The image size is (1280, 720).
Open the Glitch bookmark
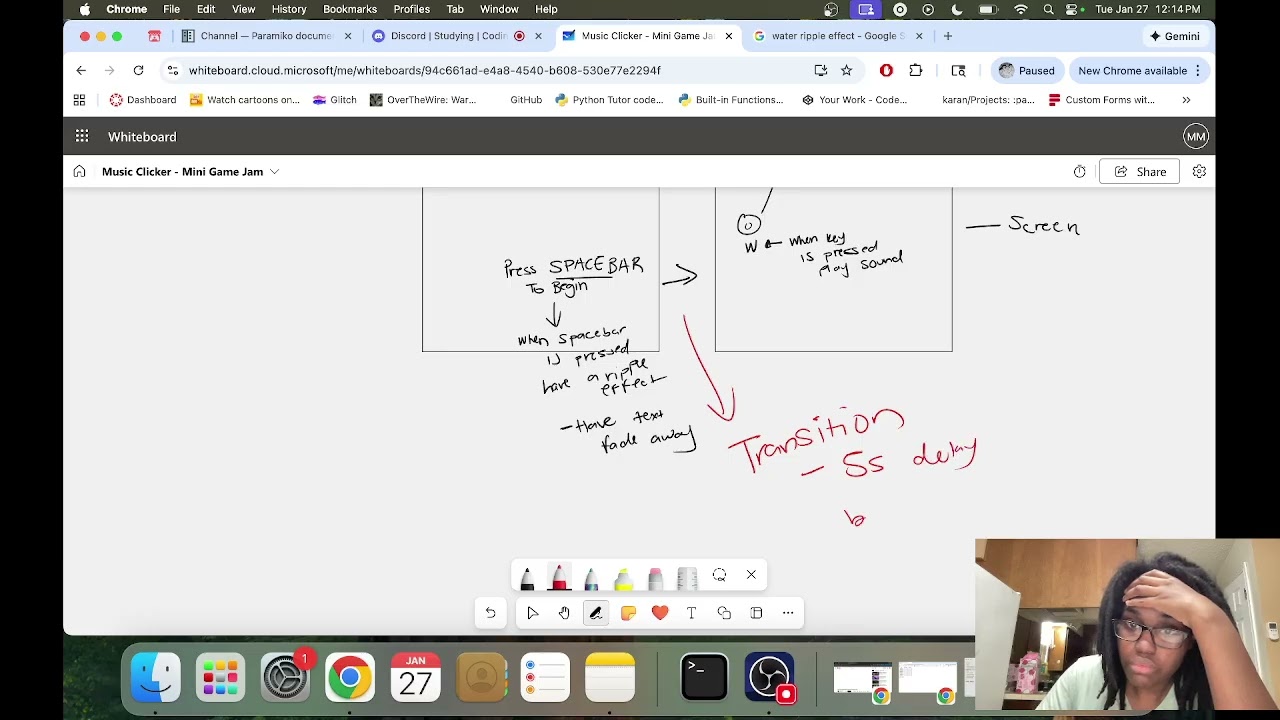point(335,100)
